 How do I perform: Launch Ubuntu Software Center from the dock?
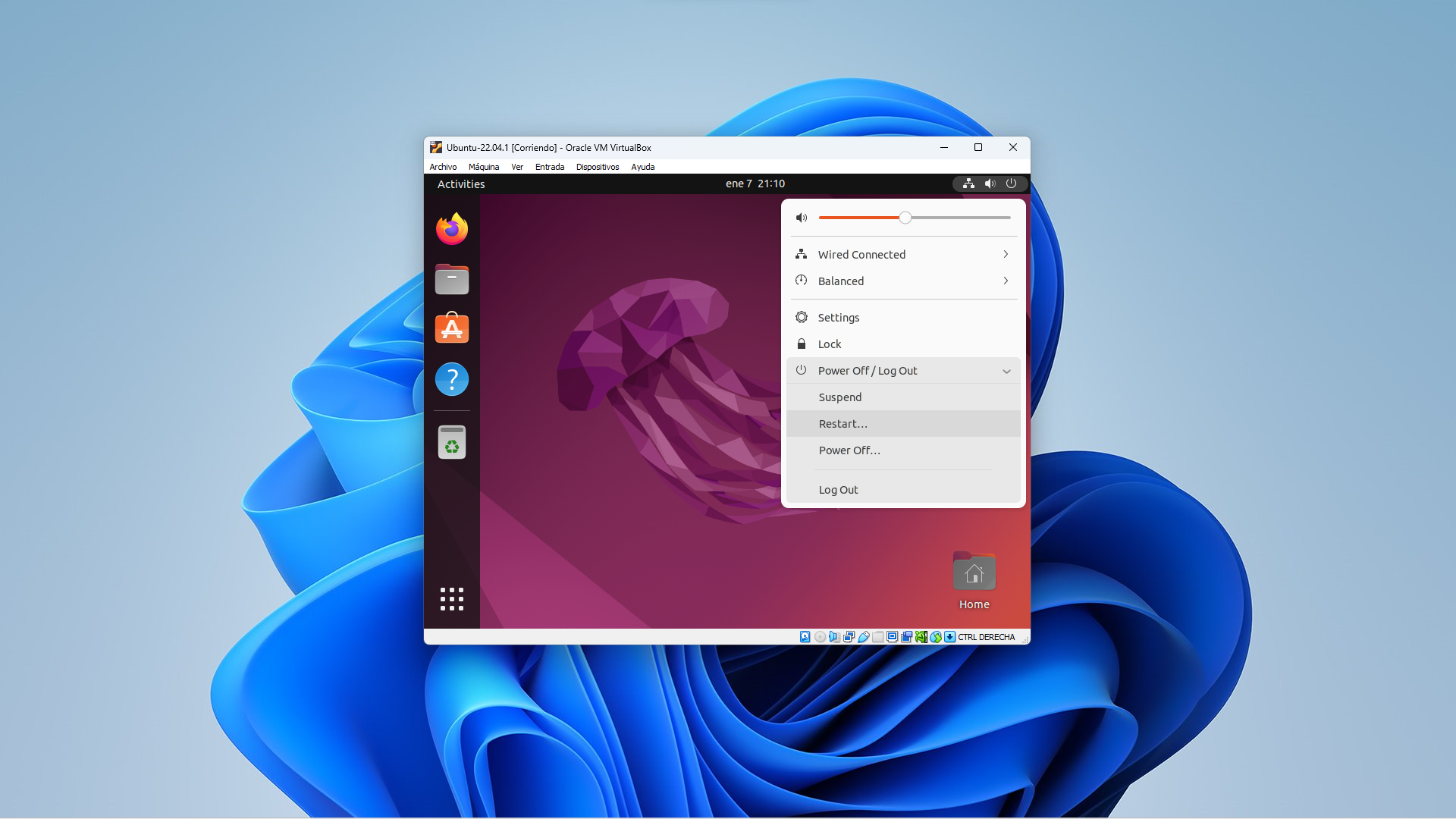pos(451,328)
